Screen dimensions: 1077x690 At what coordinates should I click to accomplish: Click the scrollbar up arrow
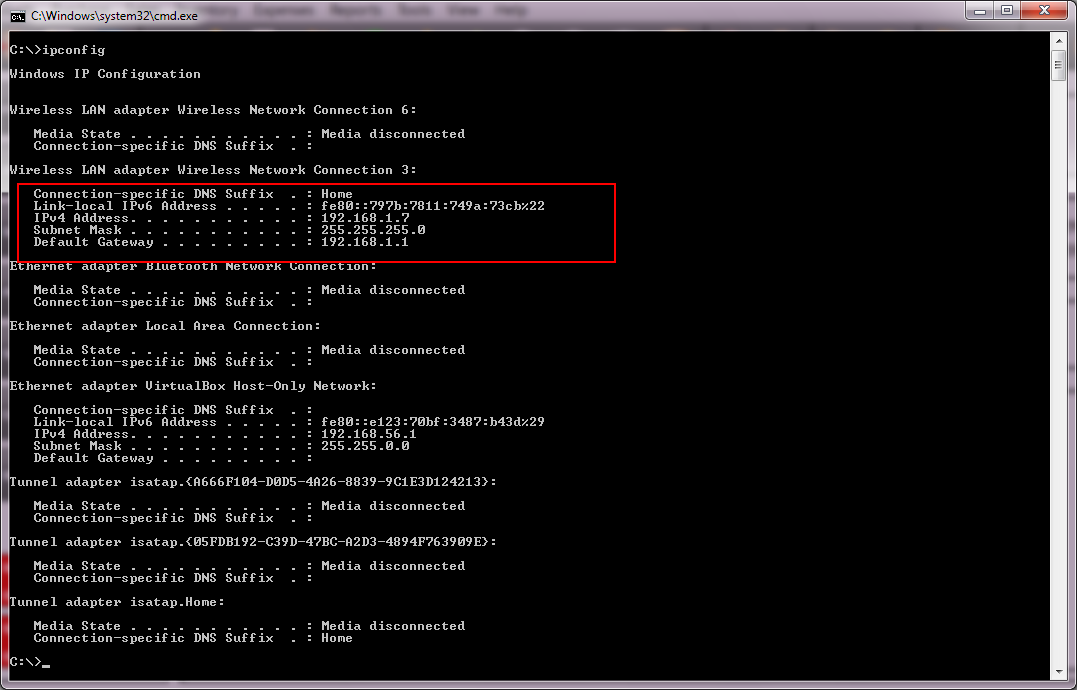tap(1060, 40)
